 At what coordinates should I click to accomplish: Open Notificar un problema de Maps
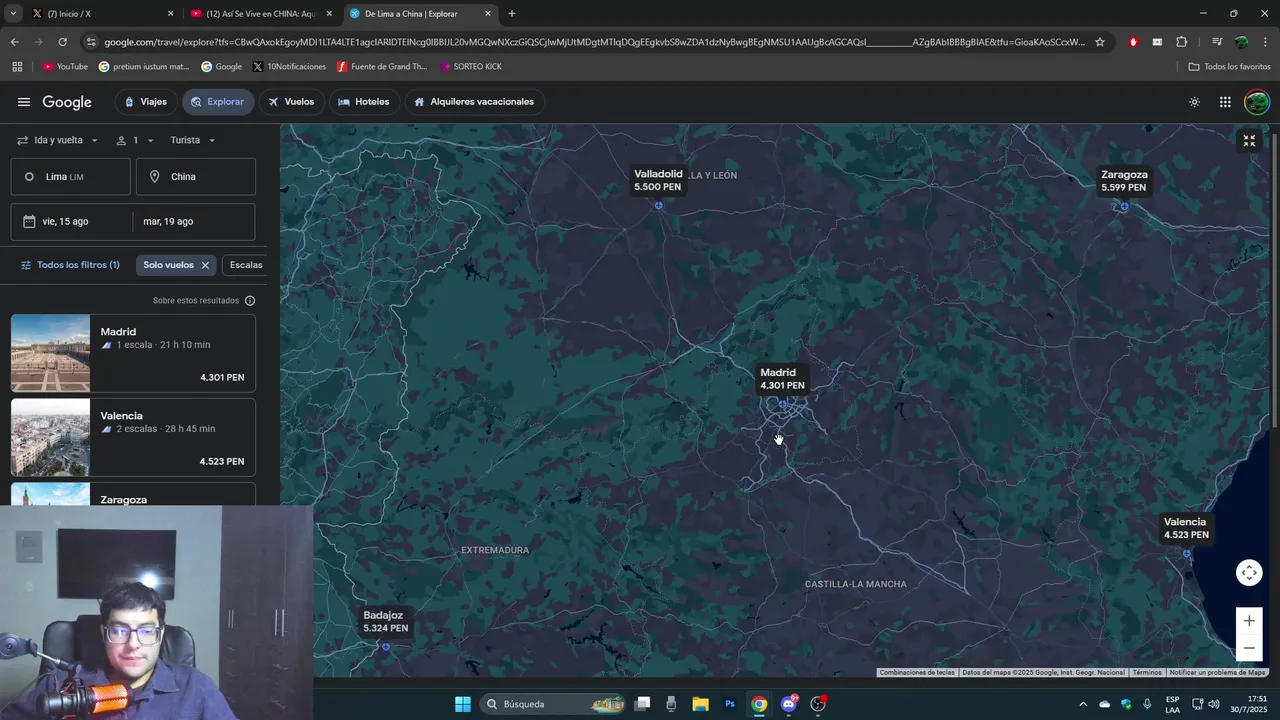pyautogui.click(x=1217, y=673)
